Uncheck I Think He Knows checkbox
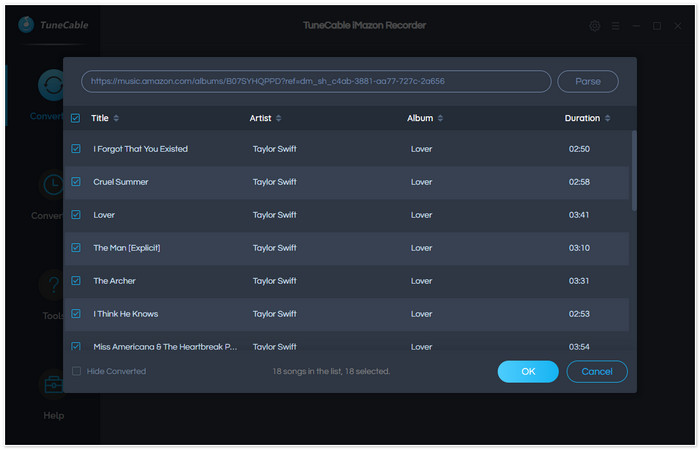This screenshot has width=700, height=450. click(x=75, y=314)
